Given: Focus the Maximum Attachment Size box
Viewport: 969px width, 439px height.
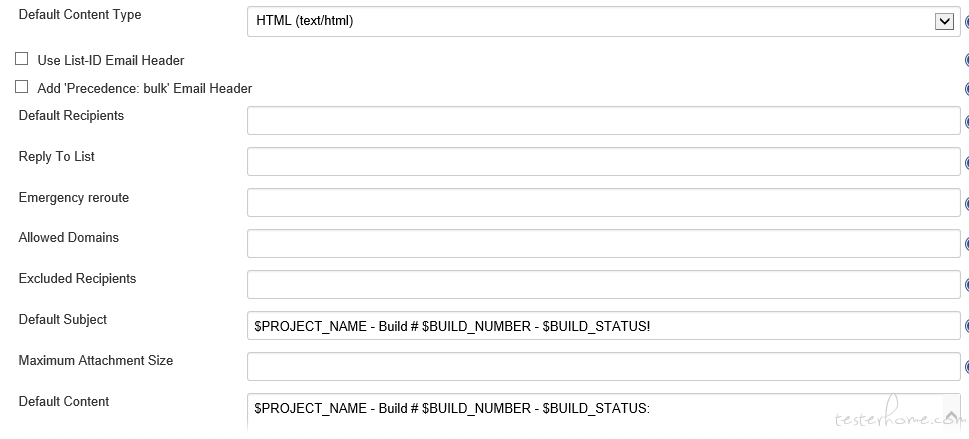Looking at the screenshot, I should [603, 367].
